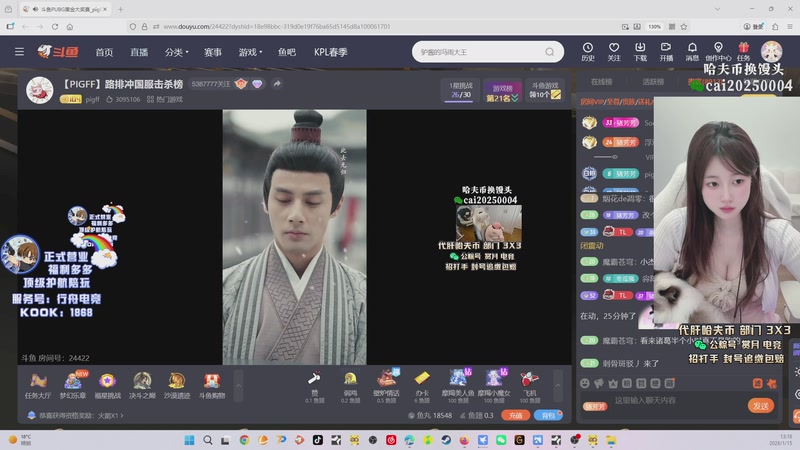Click the 充值 recharge button

coord(515,415)
